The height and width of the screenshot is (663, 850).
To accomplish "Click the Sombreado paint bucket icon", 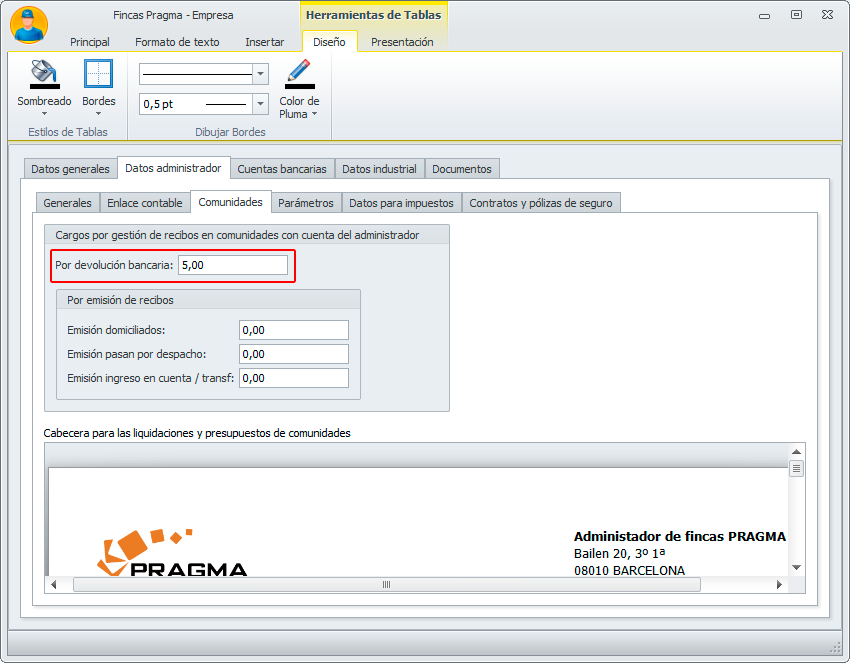I will (x=44, y=74).
